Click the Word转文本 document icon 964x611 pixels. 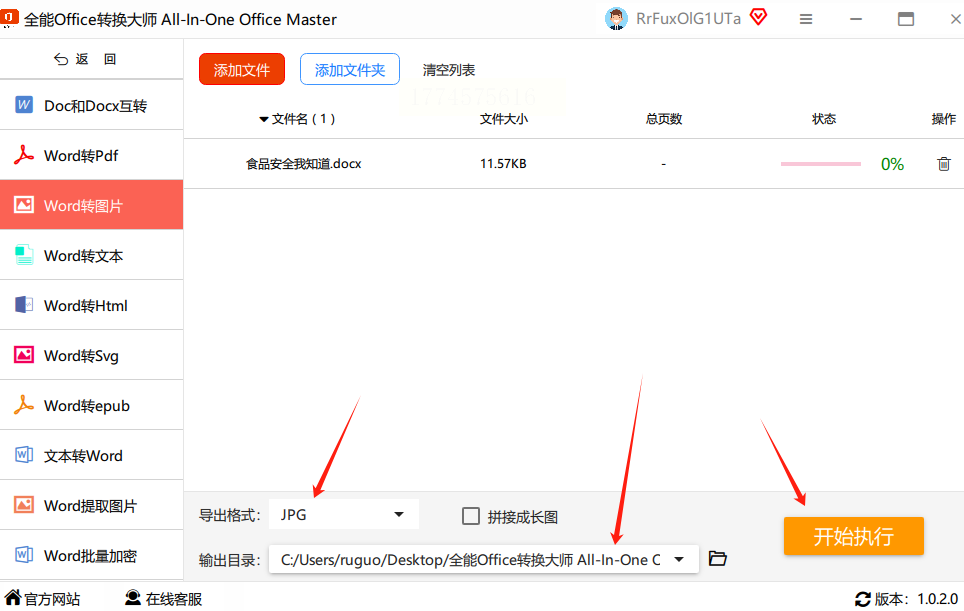click(24, 255)
